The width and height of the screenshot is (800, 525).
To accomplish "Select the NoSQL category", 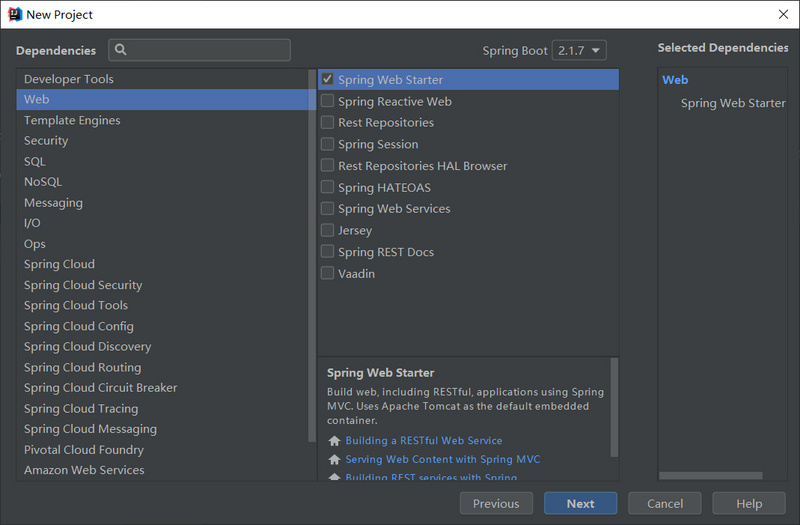I will pos(163,182).
